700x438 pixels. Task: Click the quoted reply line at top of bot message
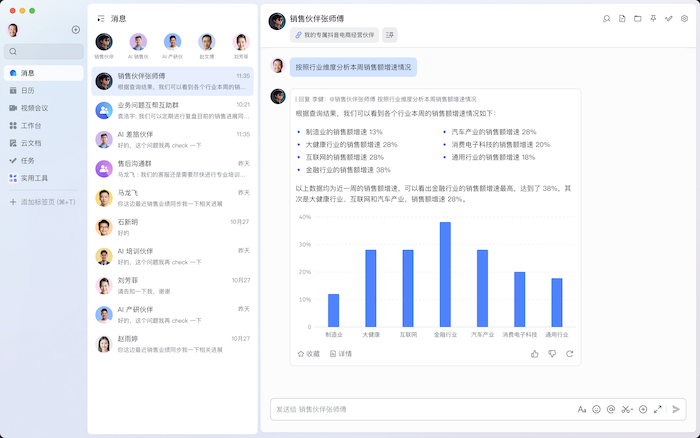tap(386, 99)
